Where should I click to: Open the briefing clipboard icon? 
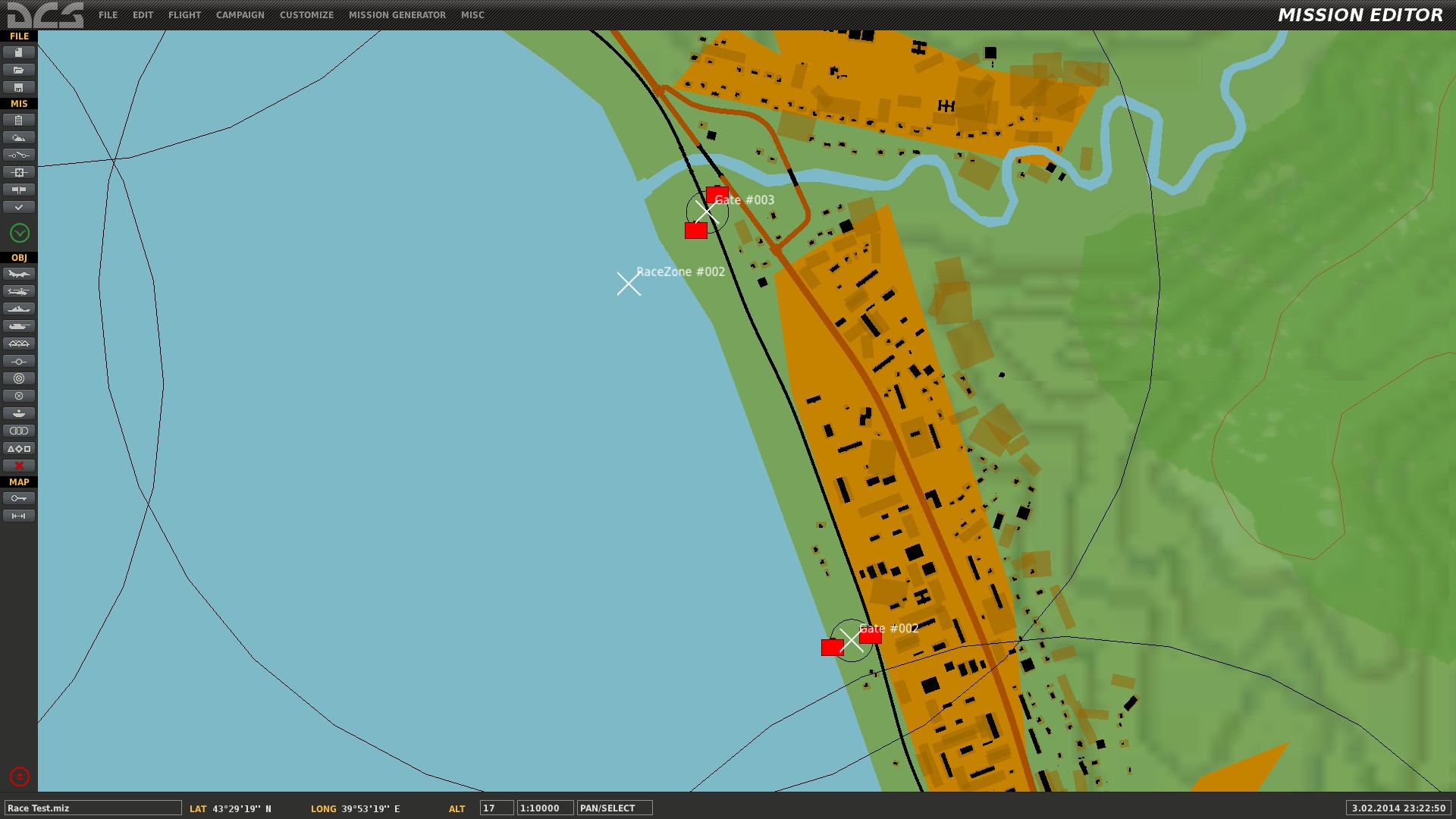point(19,120)
